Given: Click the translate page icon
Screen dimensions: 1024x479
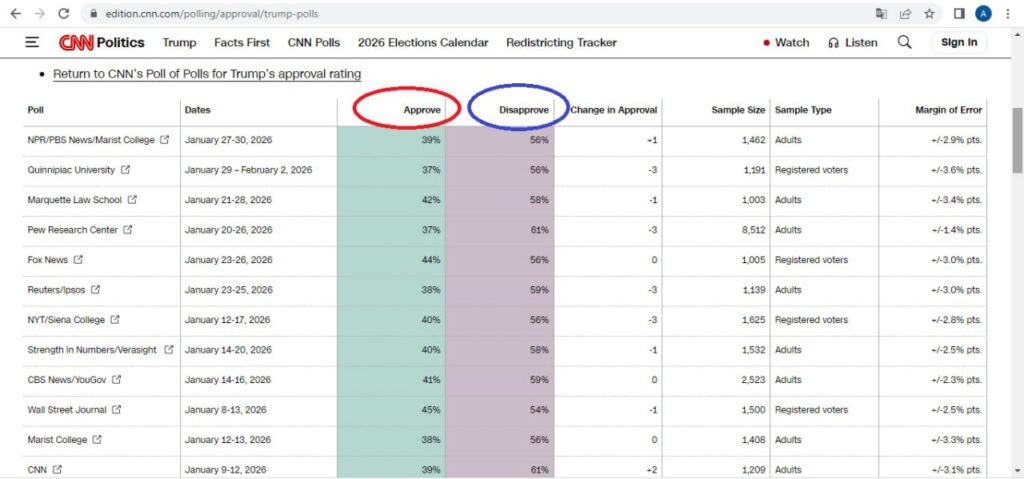Looking at the screenshot, I should [881, 14].
